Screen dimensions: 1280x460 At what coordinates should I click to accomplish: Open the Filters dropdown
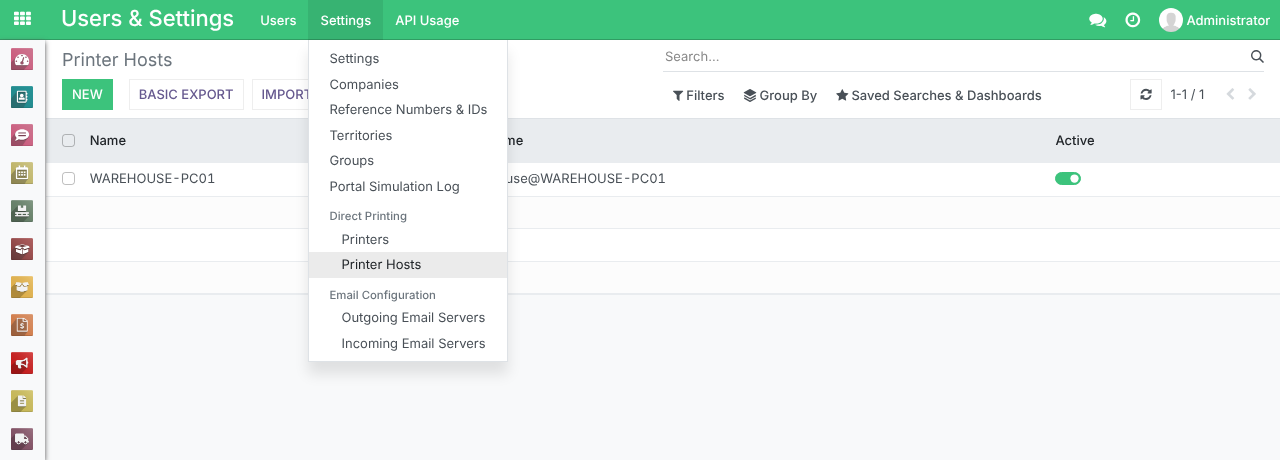click(x=698, y=96)
